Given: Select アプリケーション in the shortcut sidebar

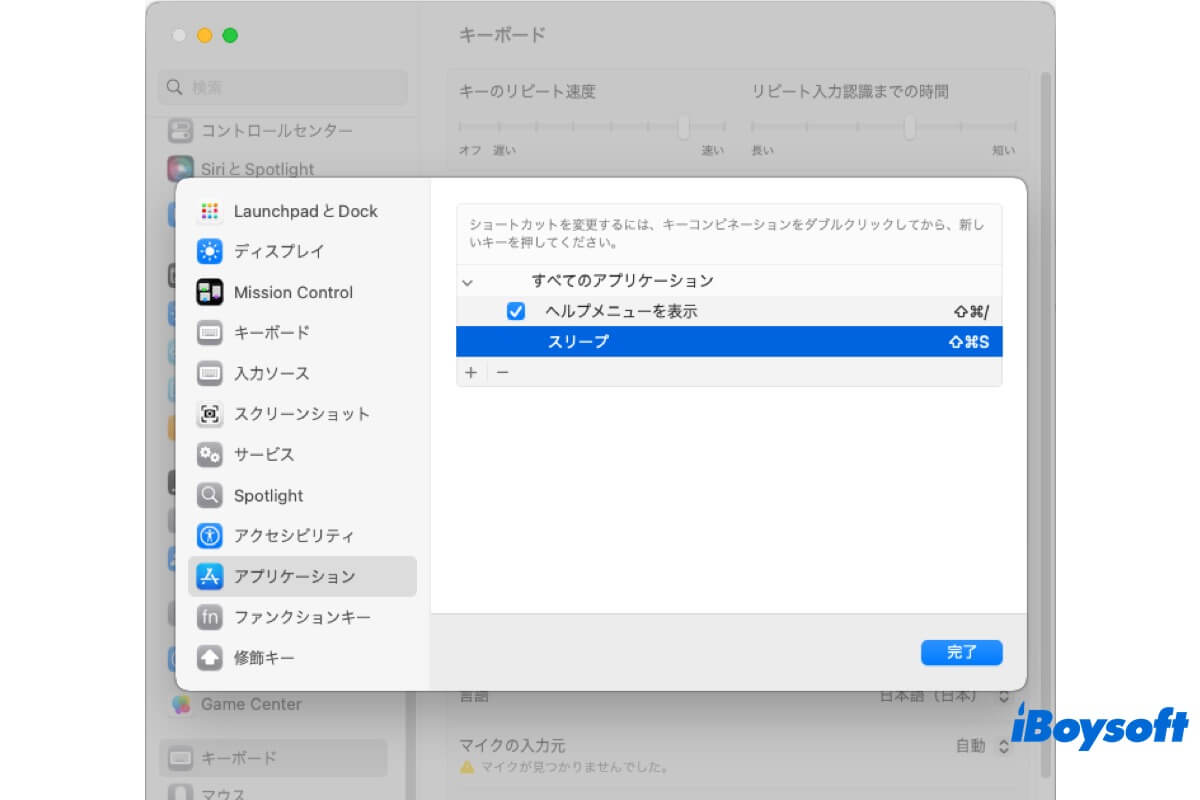Looking at the screenshot, I should point(294,577).
